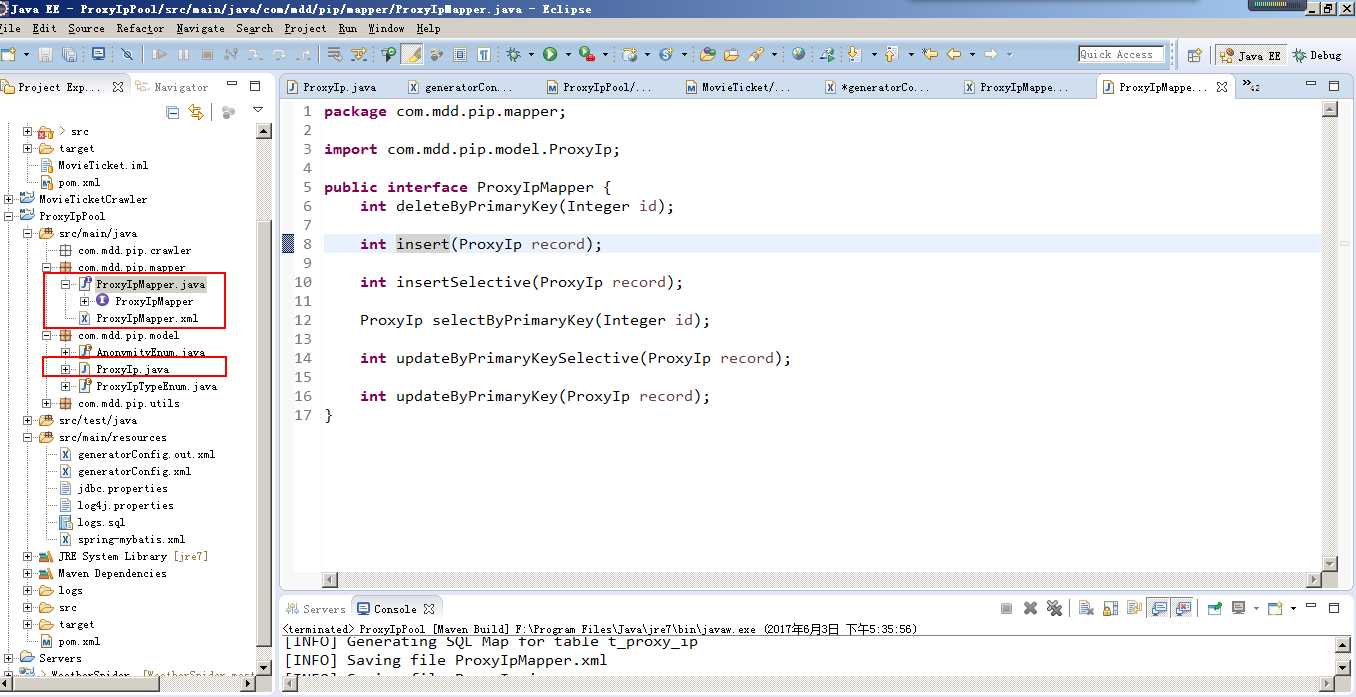The height and width of the screenshot is (697, 1356).
Task: Toggle Mark Occurrences highlighter icon
Action: (411, 55)
